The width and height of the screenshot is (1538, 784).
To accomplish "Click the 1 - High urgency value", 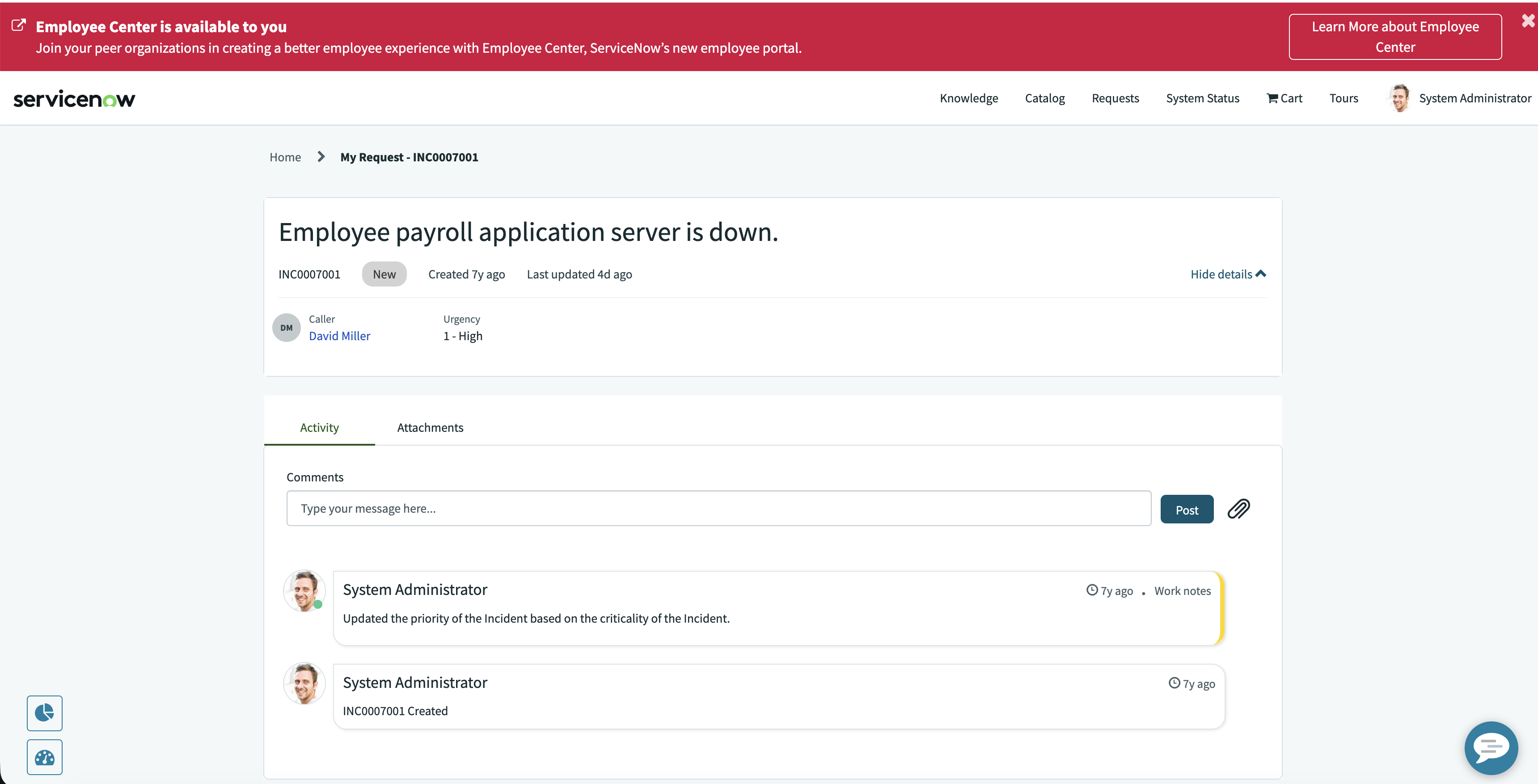I will 463,336.
